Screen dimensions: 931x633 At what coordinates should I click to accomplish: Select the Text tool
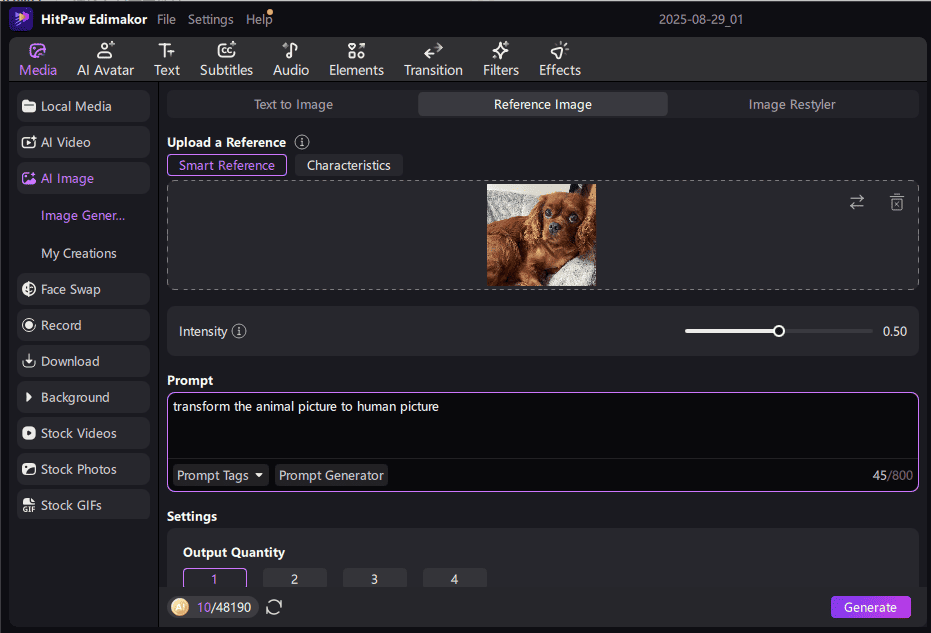166,59
